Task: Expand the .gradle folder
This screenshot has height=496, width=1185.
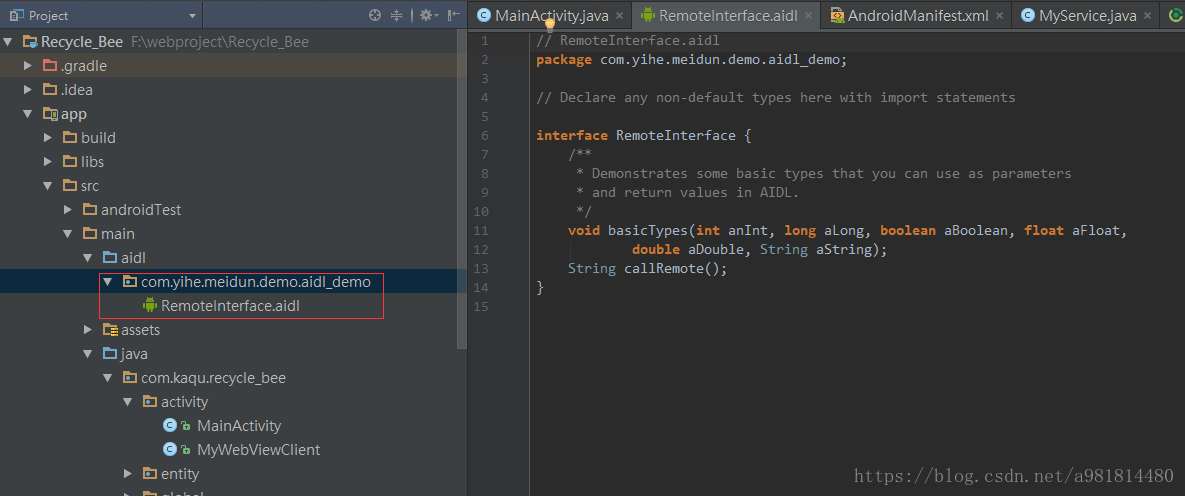Action: [28, 66]
